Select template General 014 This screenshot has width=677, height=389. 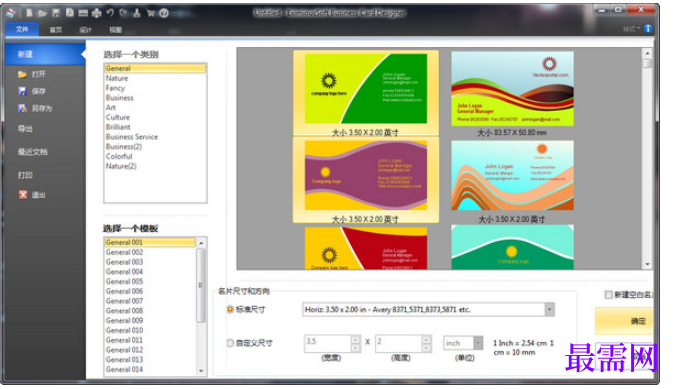[x=124, y=370]
